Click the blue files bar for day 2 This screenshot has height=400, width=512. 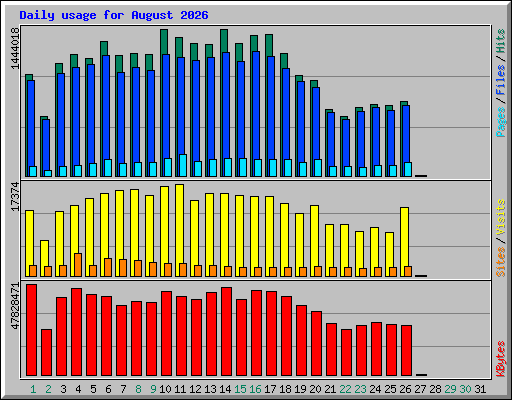(x=46, y=144)
